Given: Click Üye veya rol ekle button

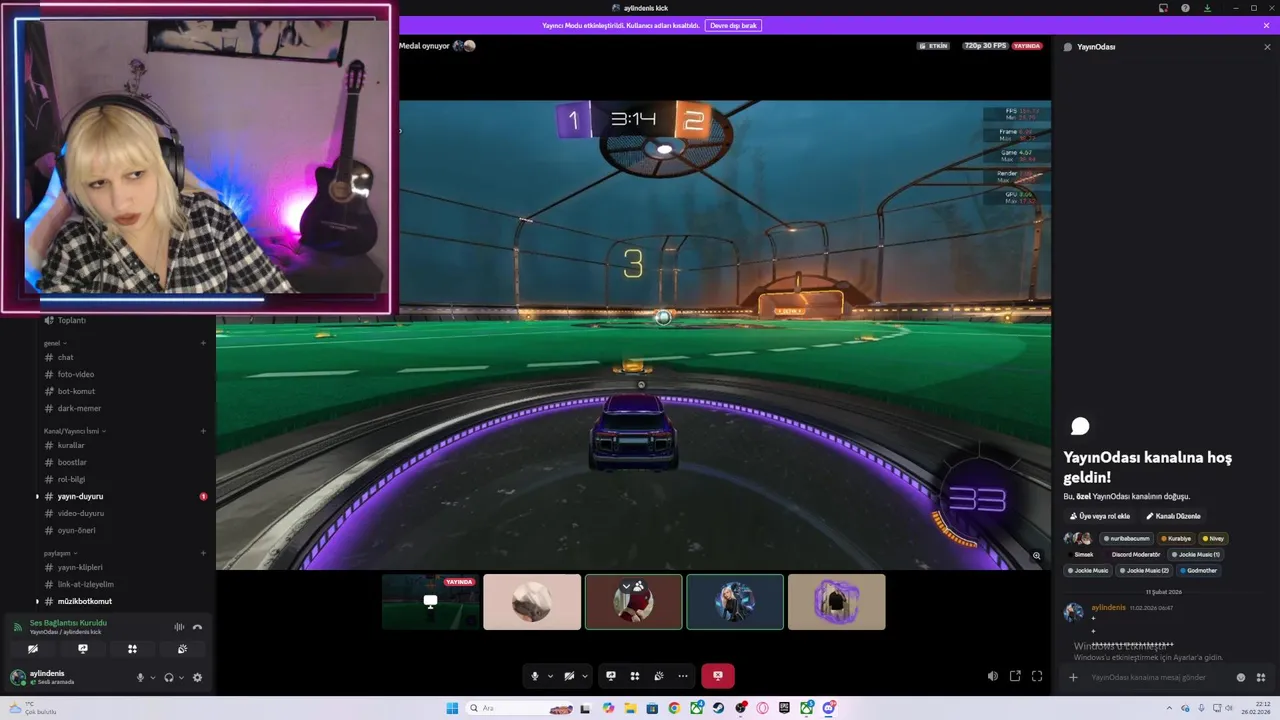Looking at the screenshot, I should pyautogui.click(x=1100, y=516).
